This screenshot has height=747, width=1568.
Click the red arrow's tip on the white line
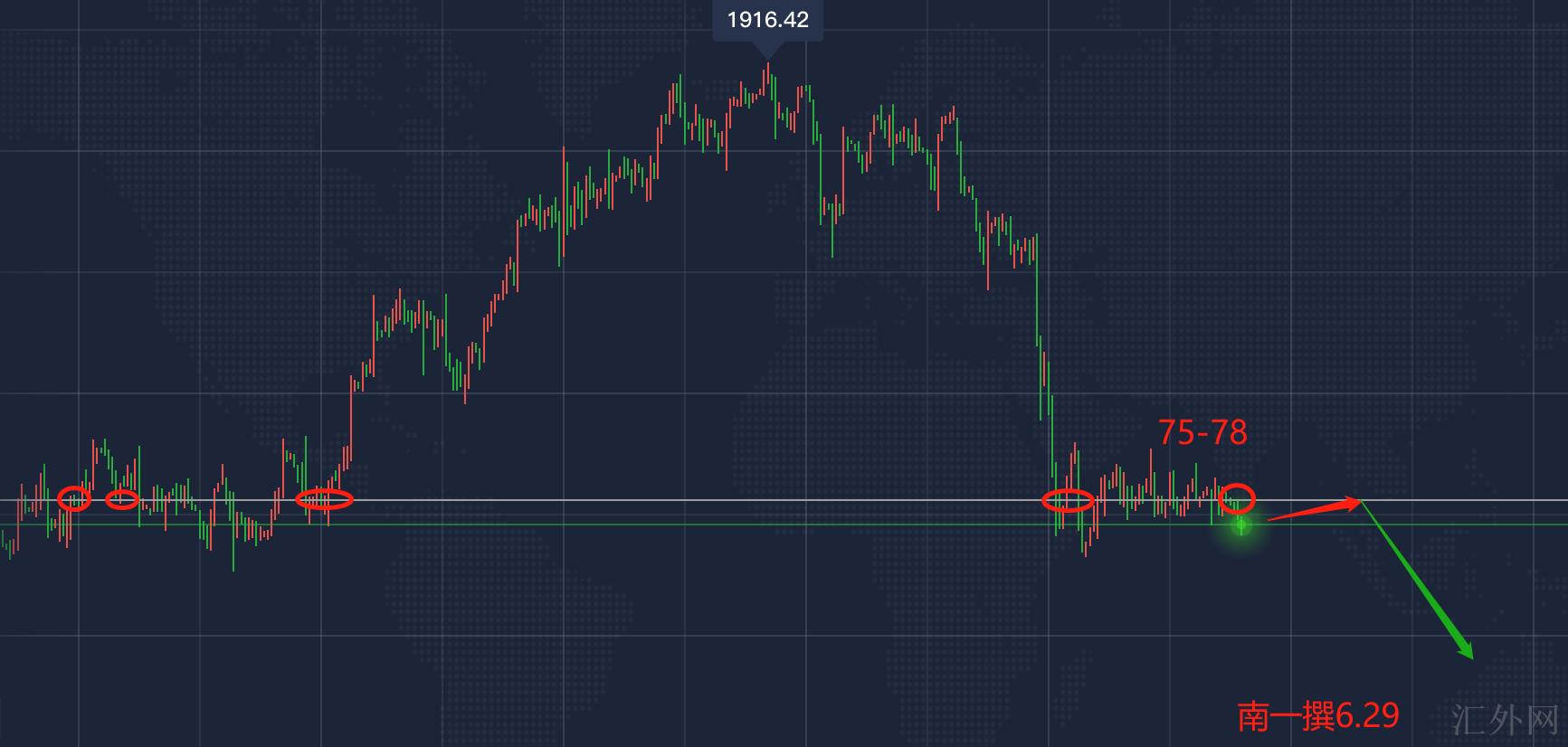1358,501
